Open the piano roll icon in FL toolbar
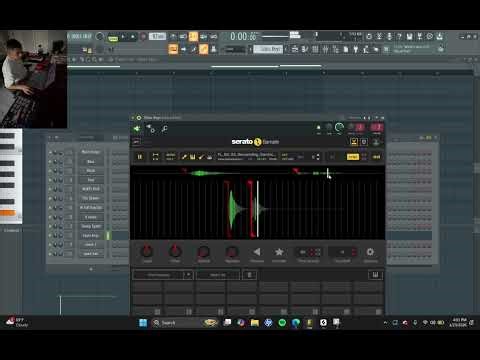480x360 pixels. [305, 49]
